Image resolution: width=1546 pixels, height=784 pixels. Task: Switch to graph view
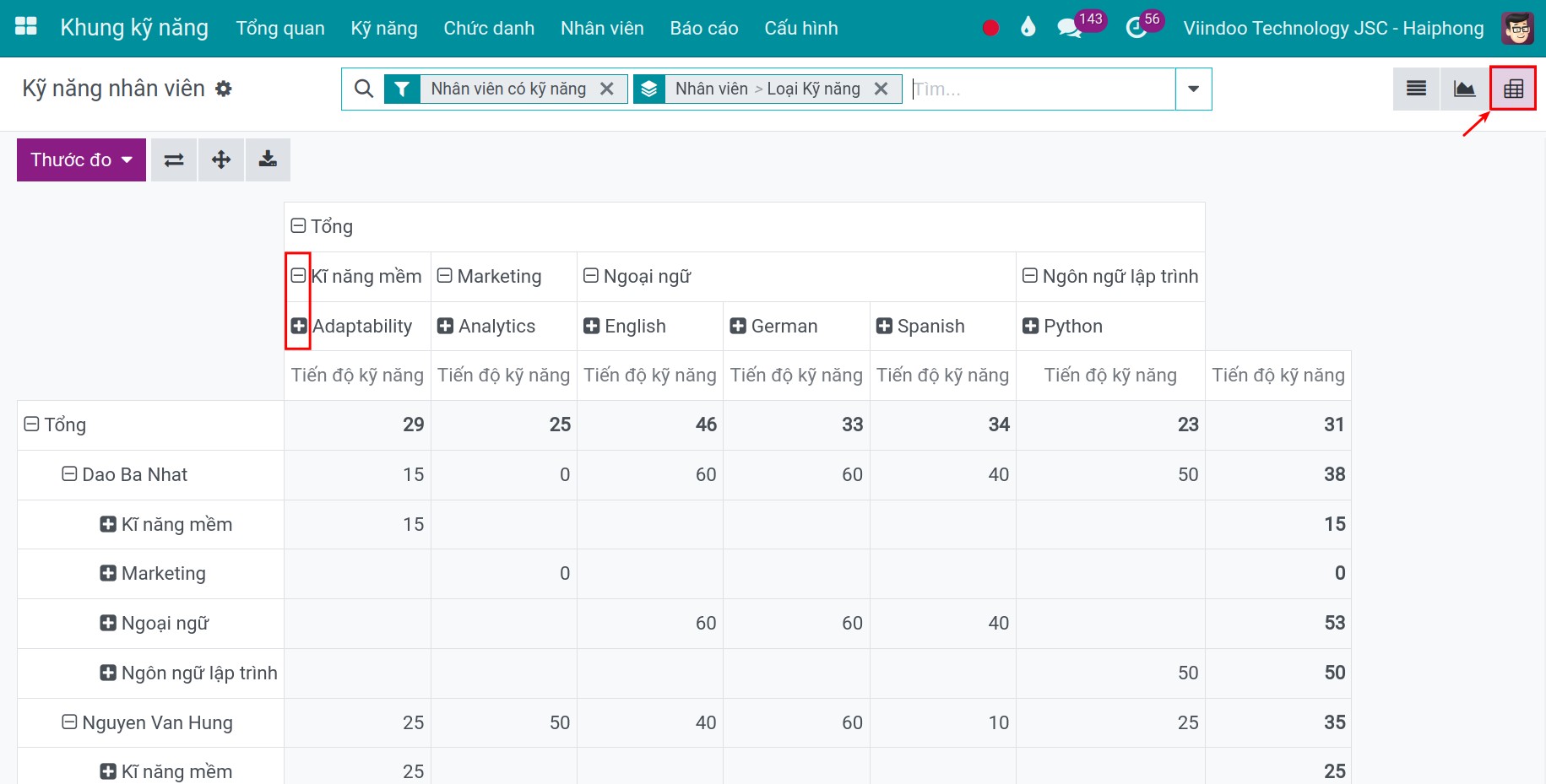pyautogui.click(x=1465, y=89)
